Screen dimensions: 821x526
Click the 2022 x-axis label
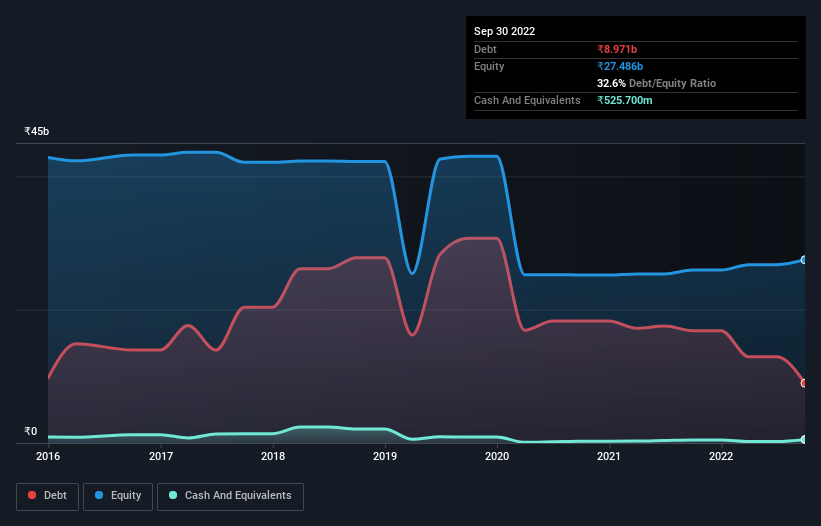(x=721, y=456)
